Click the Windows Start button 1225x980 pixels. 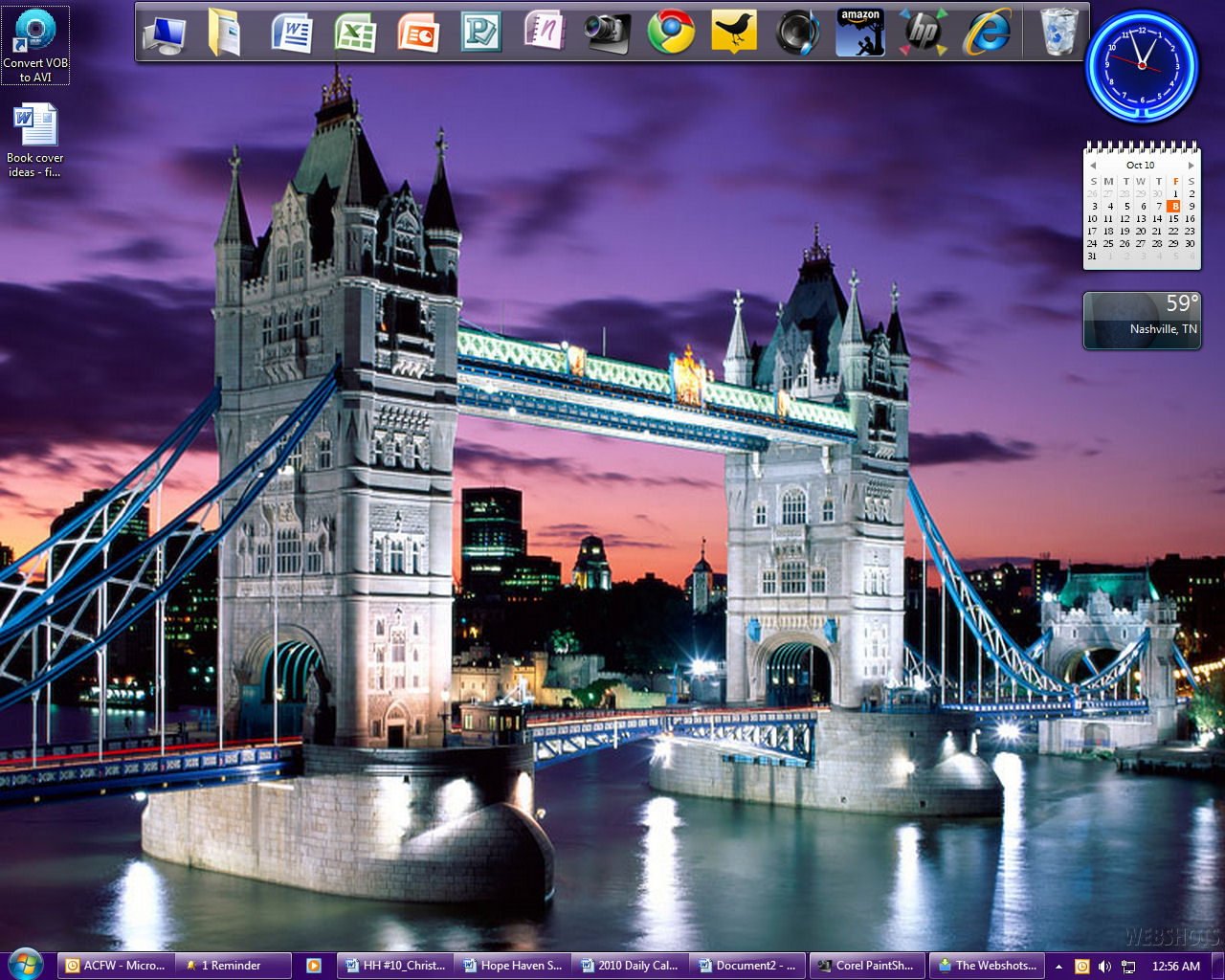[x=25, y=964]
